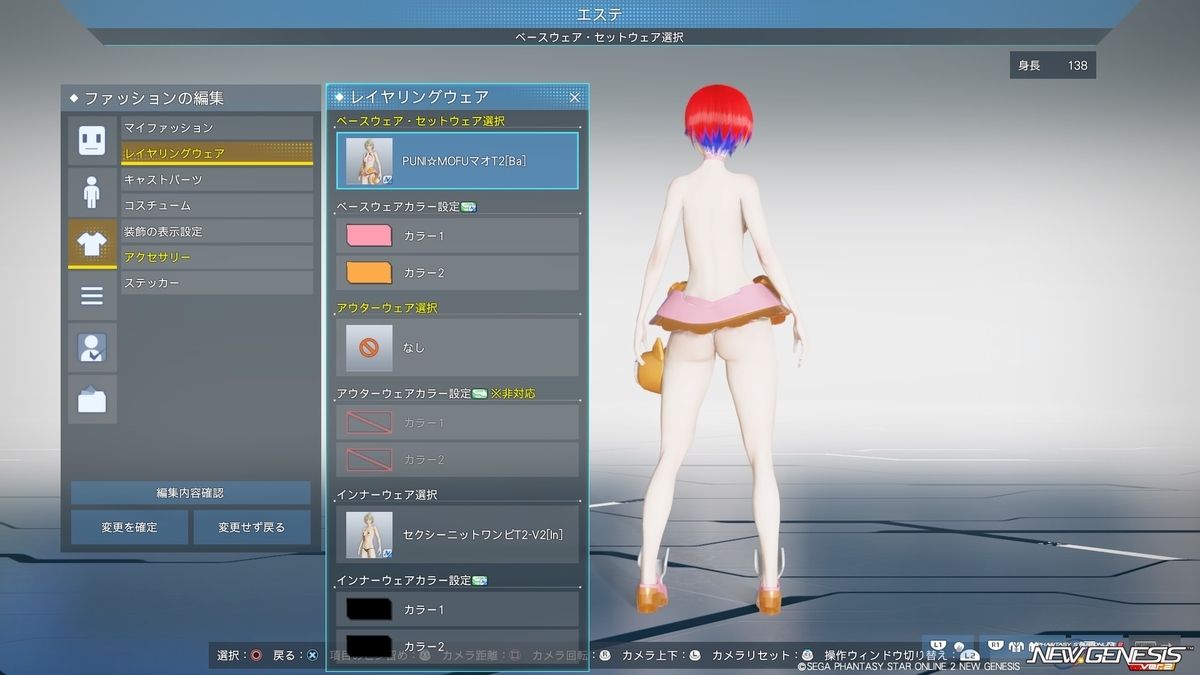Click 編集内容確認 button

pos(190,493)
